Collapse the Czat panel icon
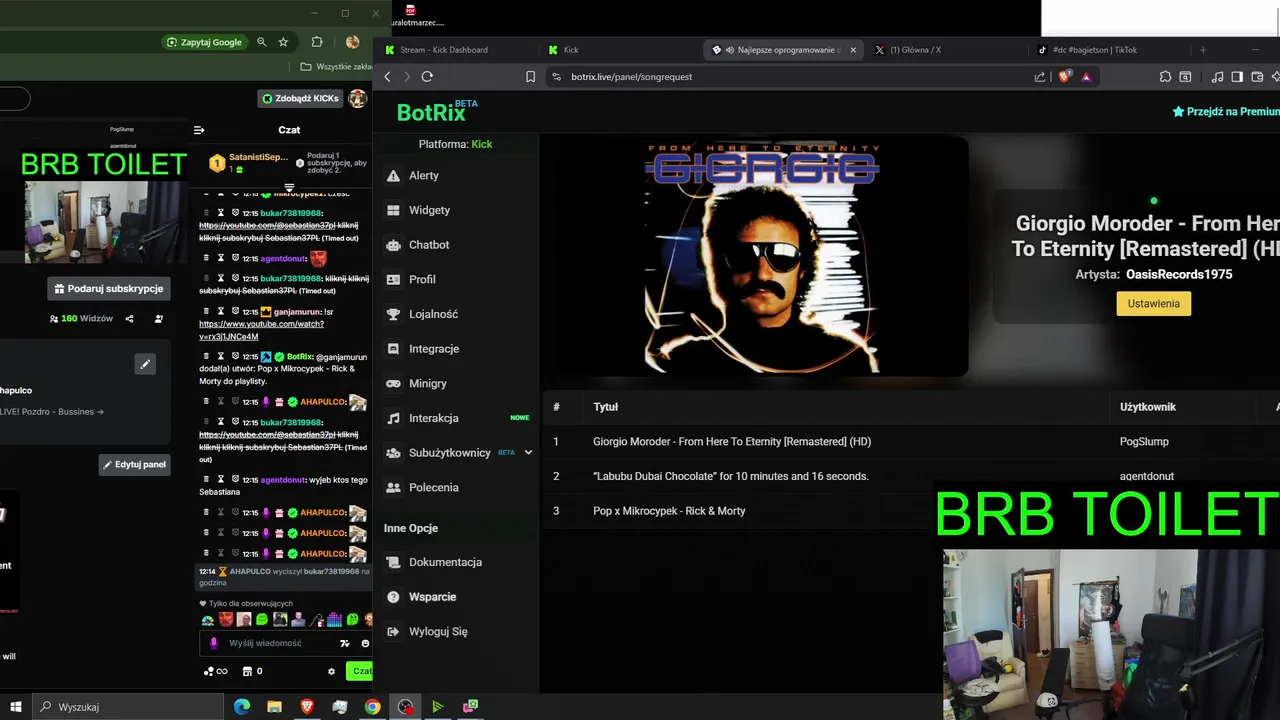Viewport: 1280px width, 720px height. click(x=199, y=130)
